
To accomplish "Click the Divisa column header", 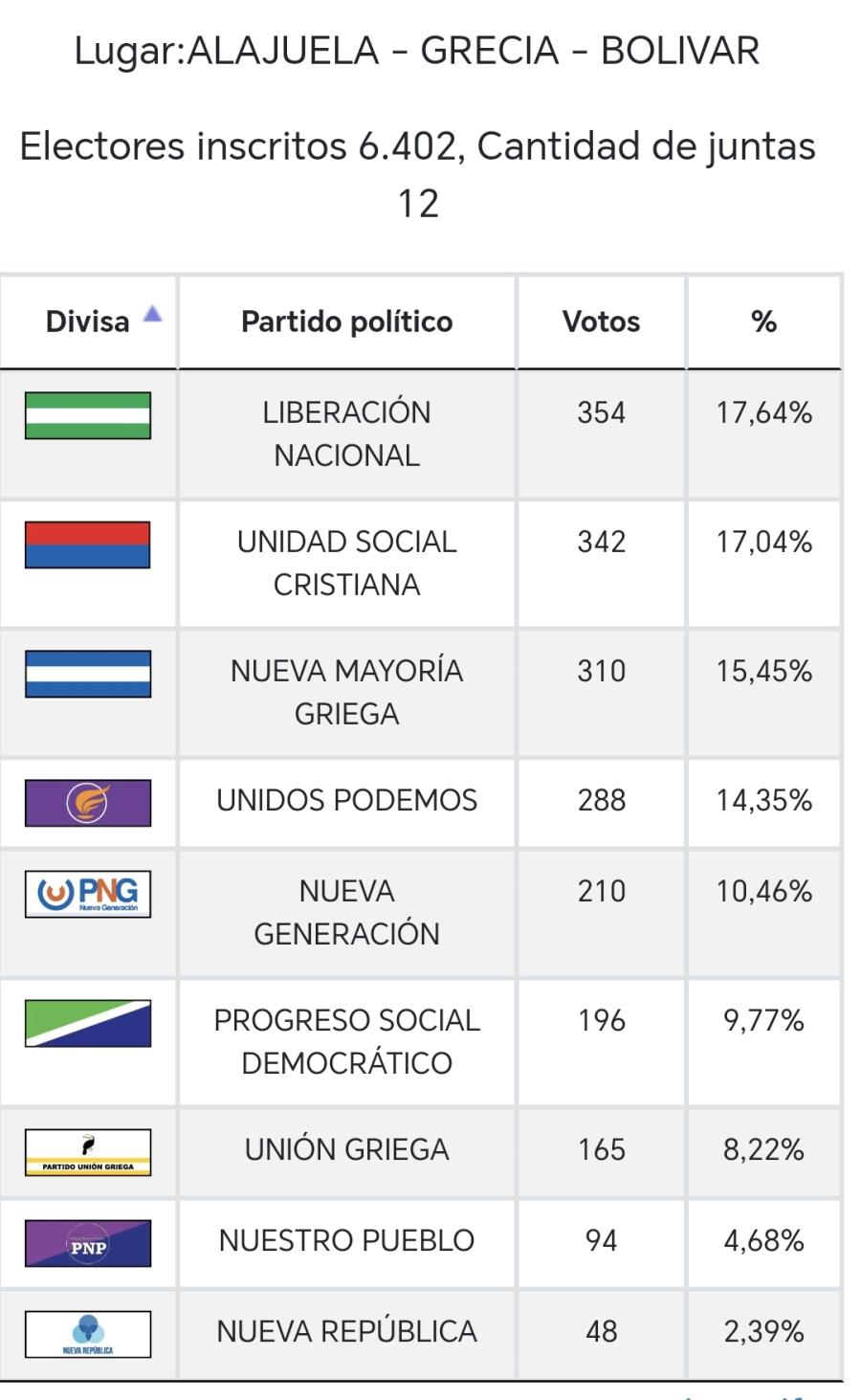I will (88, 322).
